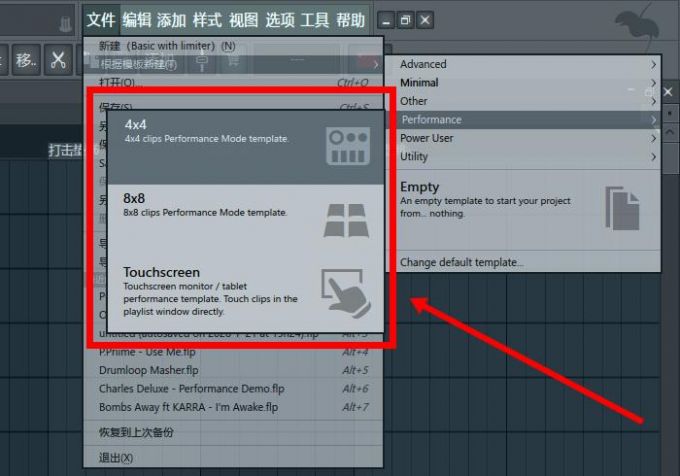680x476 pixels.
Task: Click the scissors cut tool icon
Action: 58,60
